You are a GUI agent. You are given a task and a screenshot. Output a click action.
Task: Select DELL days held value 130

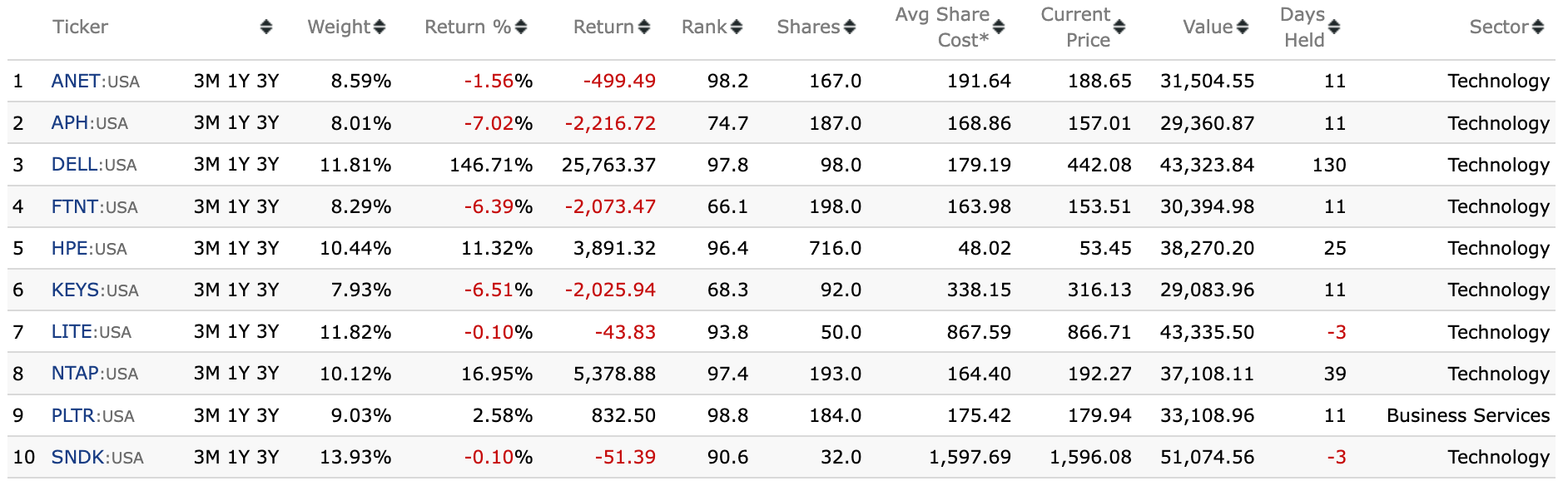click(x=1329, y=165)
